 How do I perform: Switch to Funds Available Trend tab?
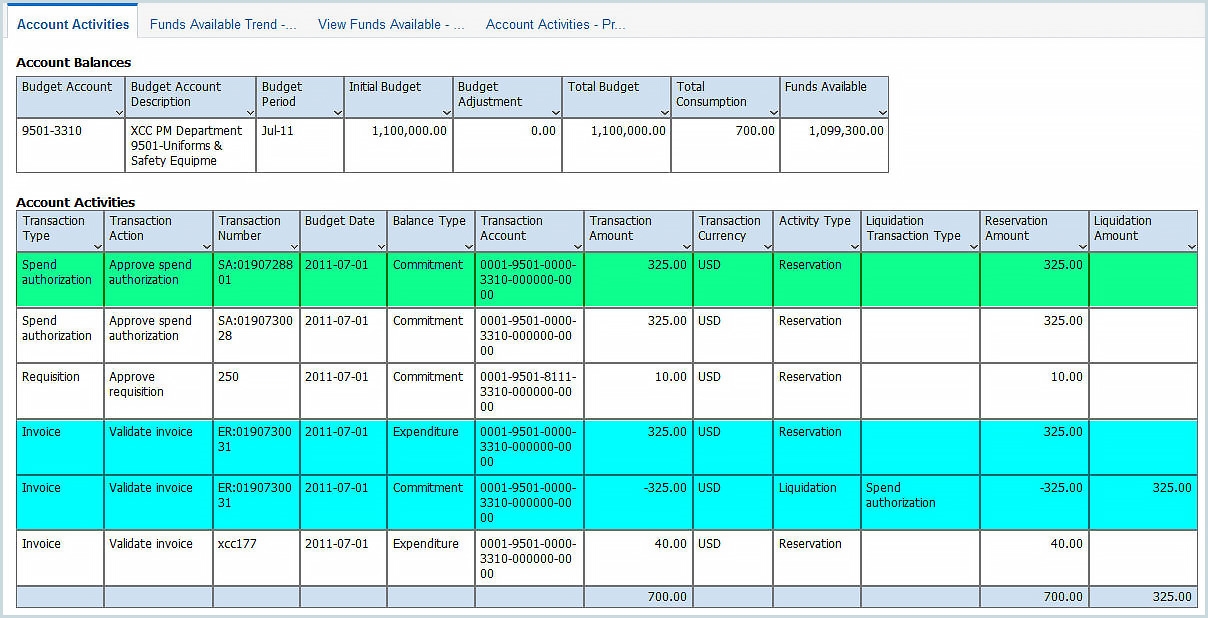pos(223,24)
